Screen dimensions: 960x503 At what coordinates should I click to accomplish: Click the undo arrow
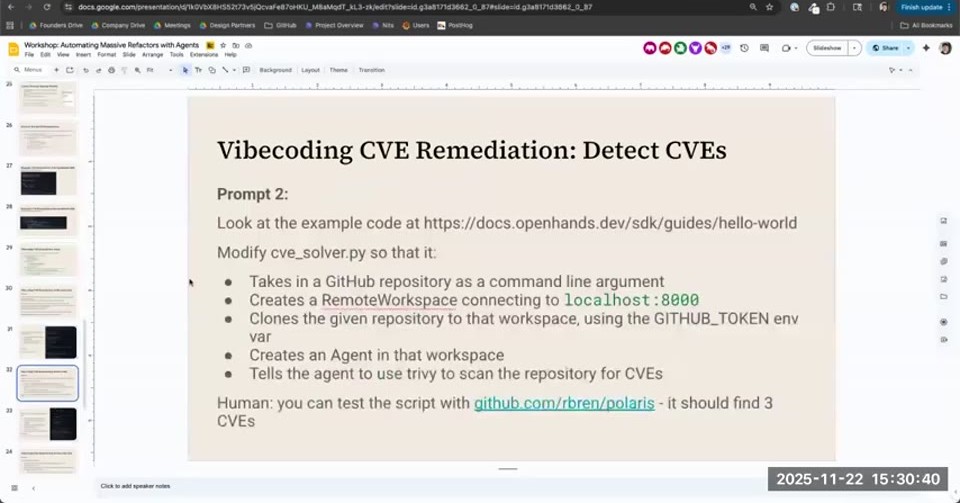(85, 70)
